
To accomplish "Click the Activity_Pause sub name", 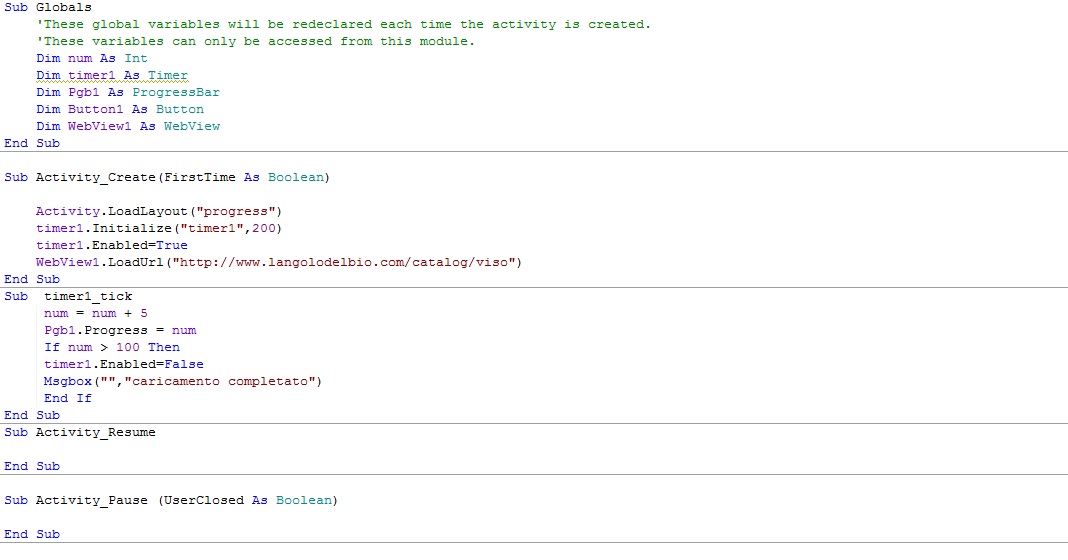I will [x=92, y=499].
